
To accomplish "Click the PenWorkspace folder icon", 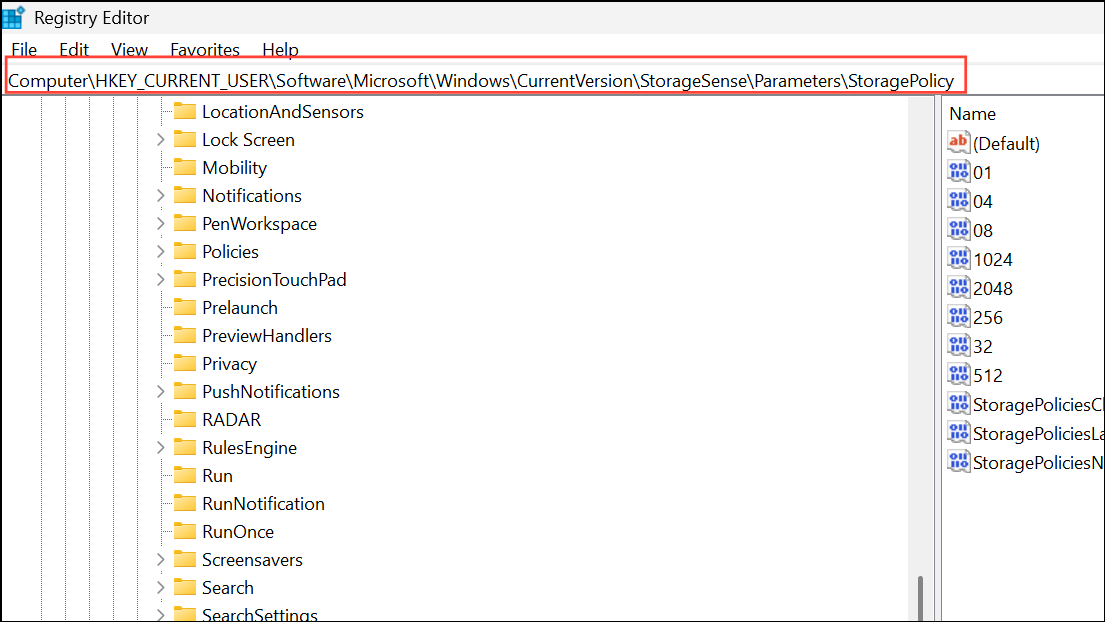I will tap(185, 223).
